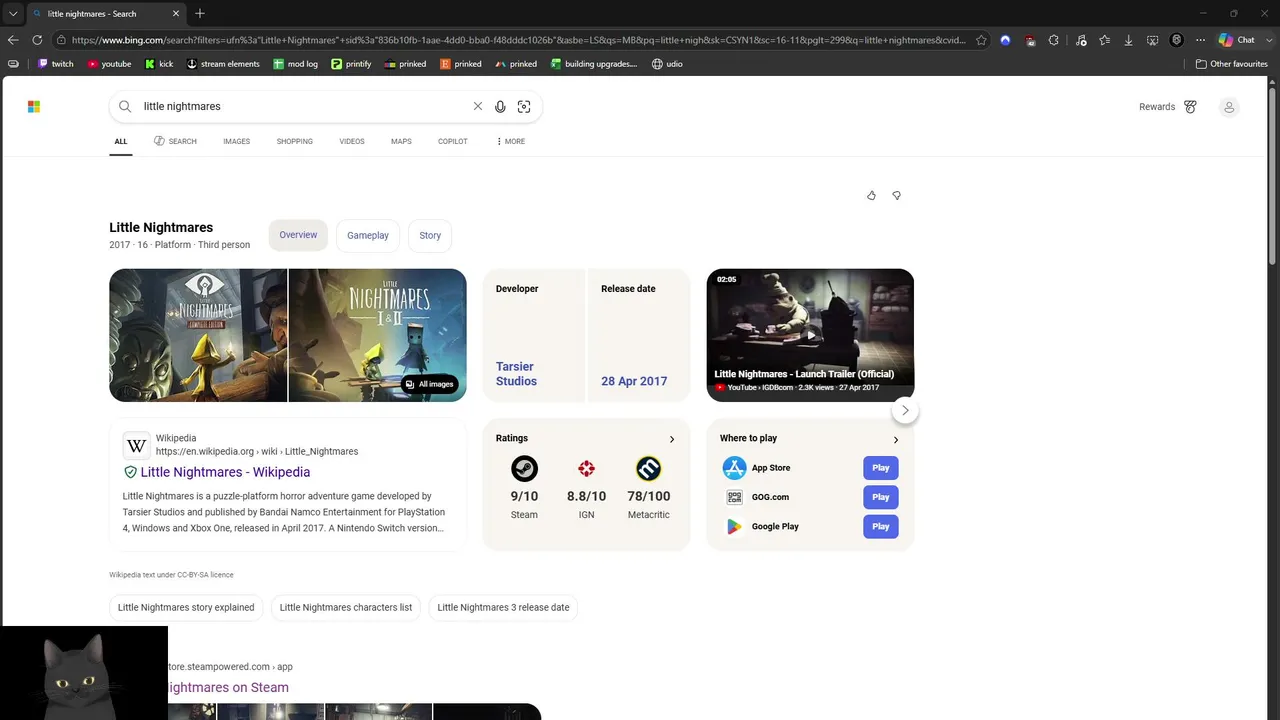Viewport: 1280px width, 720px height.
Task: Open Little Nightmares - Wikipedia link
Action: 225,472
